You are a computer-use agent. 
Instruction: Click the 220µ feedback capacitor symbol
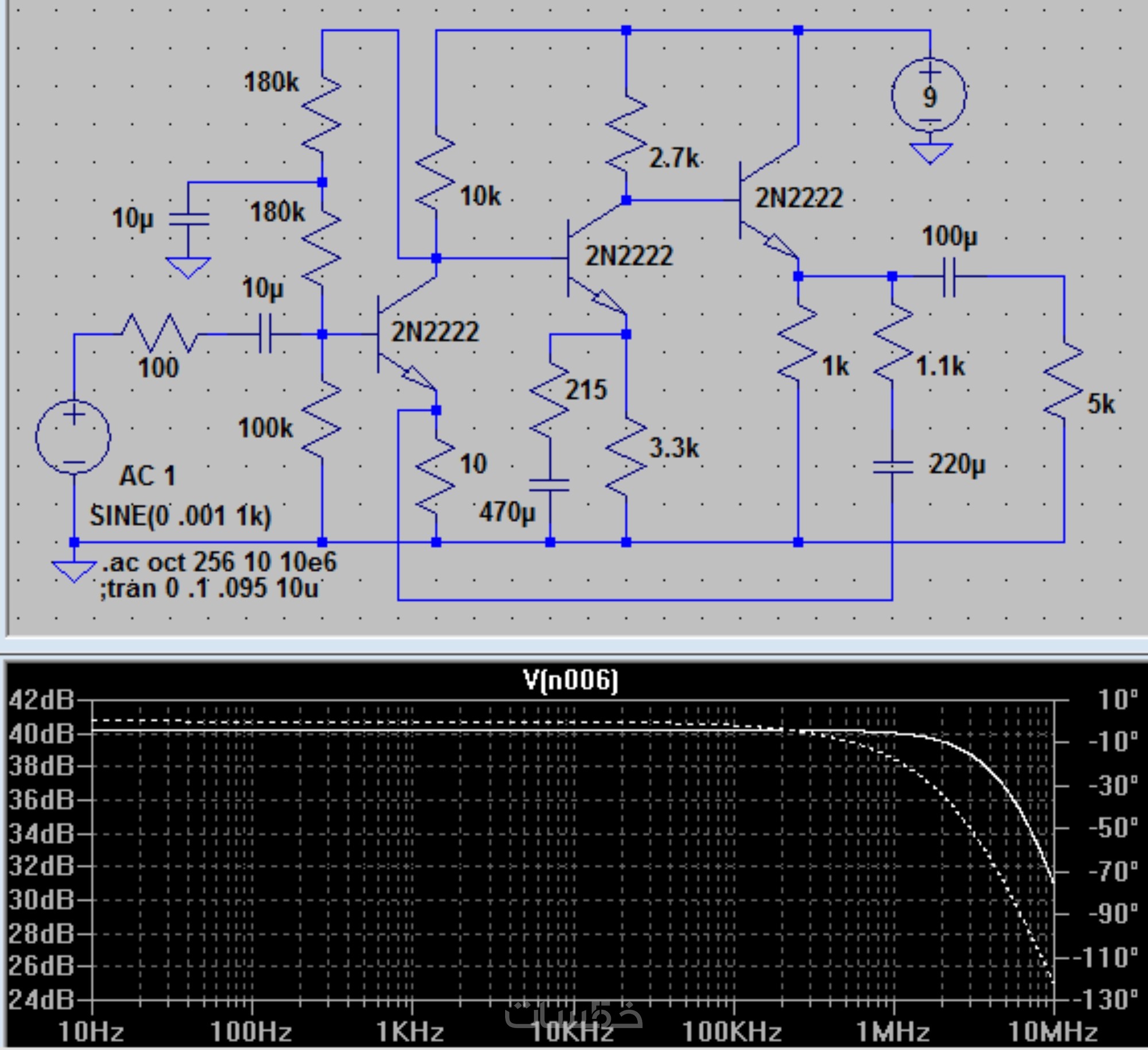[x=892, y=466]
